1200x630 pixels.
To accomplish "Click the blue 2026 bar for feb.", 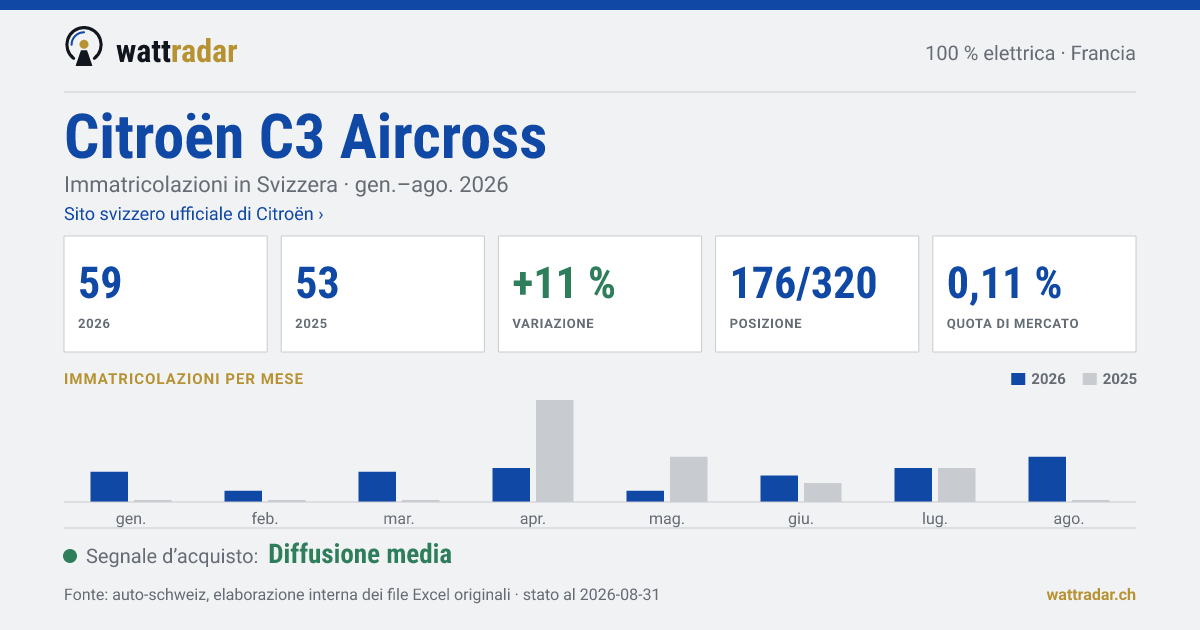I will pos(243,496).
